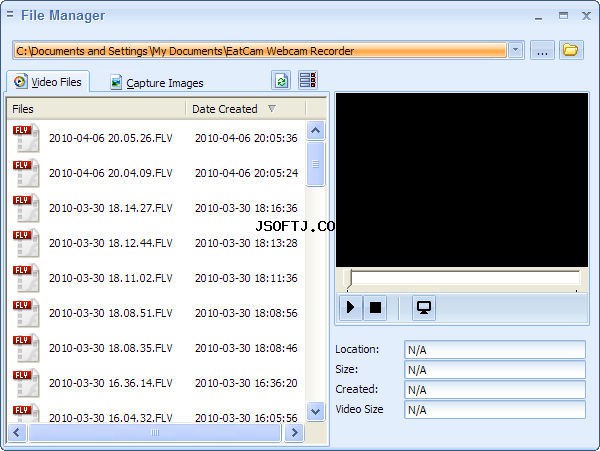
Task: Click the FLV icon of 2010-03-30 18.08.35.FLV
Action: pyautogui.click(x=26, y=348)
